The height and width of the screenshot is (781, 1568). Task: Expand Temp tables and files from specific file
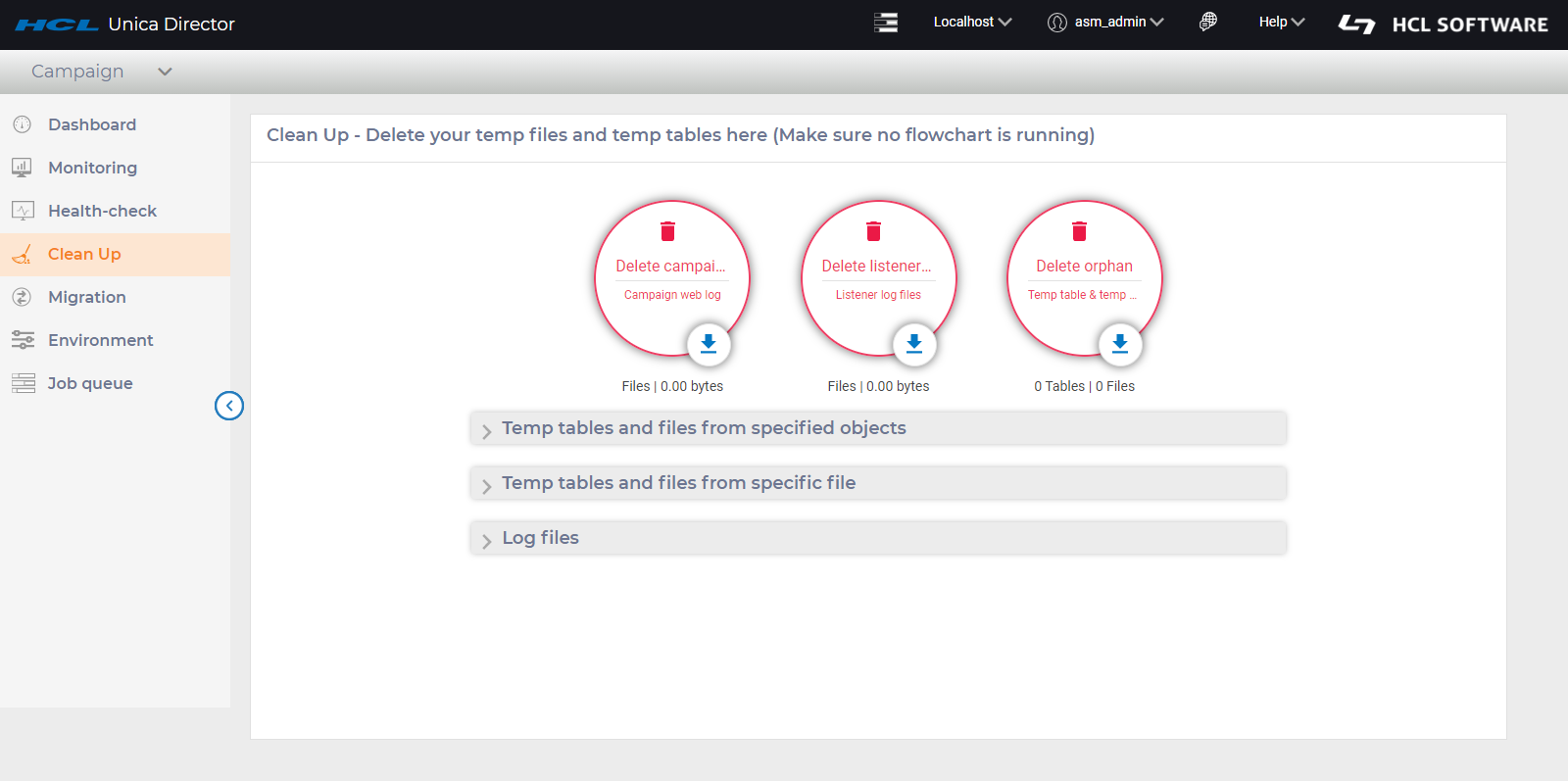pyautogui.click(x=678, y=483)
